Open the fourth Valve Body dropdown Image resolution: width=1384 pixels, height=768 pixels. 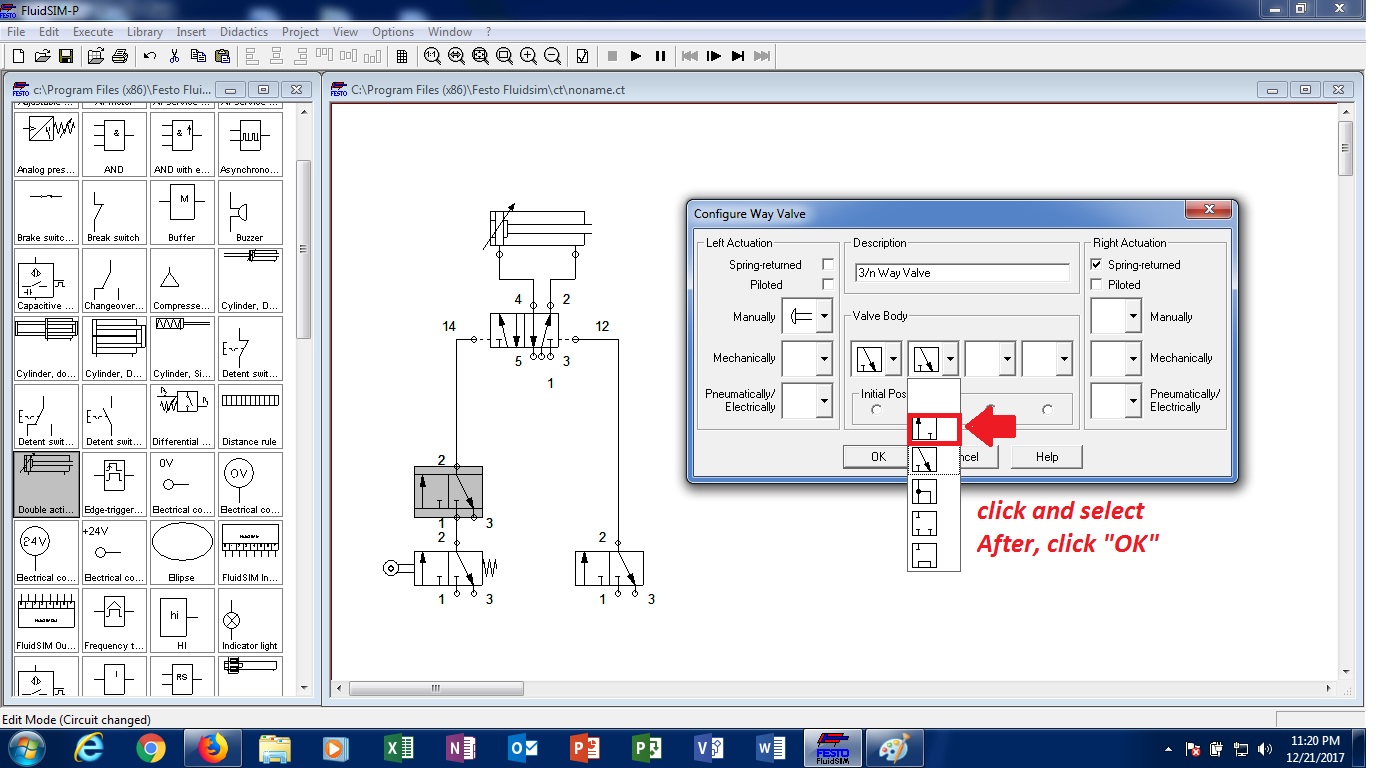[1064, 358]
